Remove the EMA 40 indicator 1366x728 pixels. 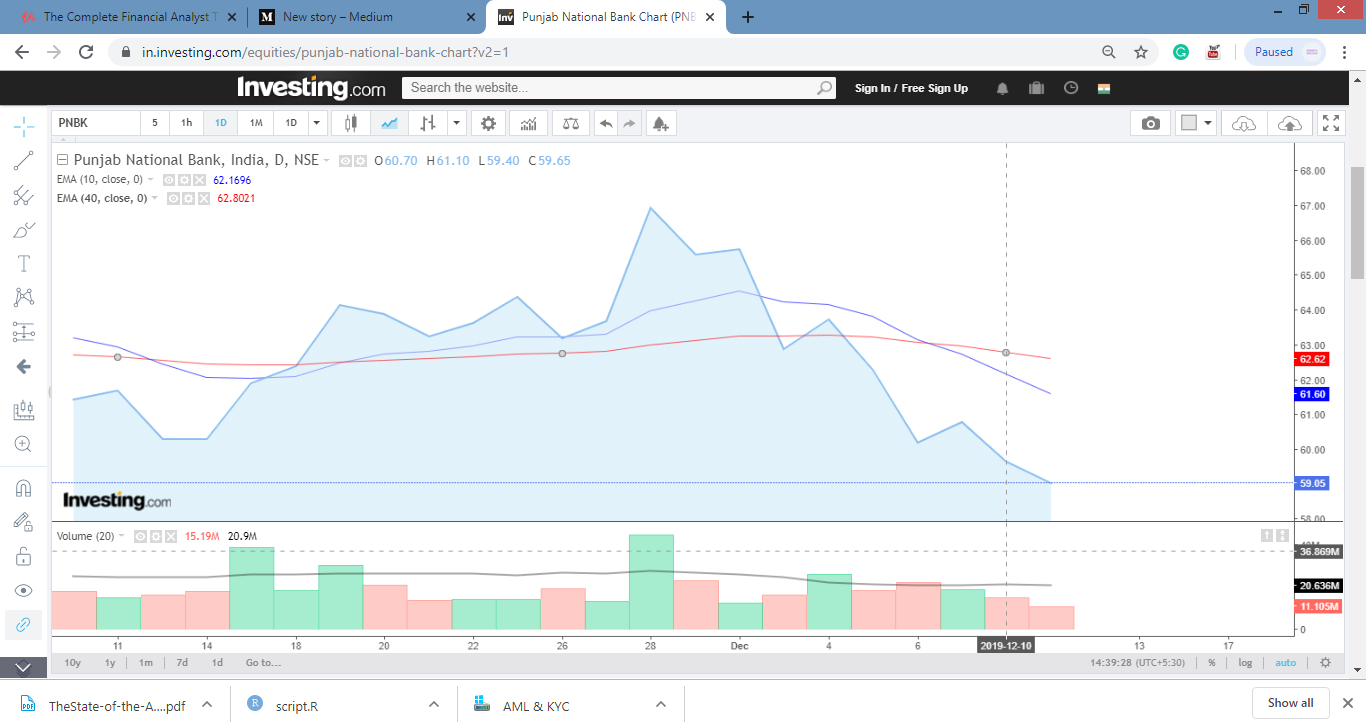pos(204,198)
